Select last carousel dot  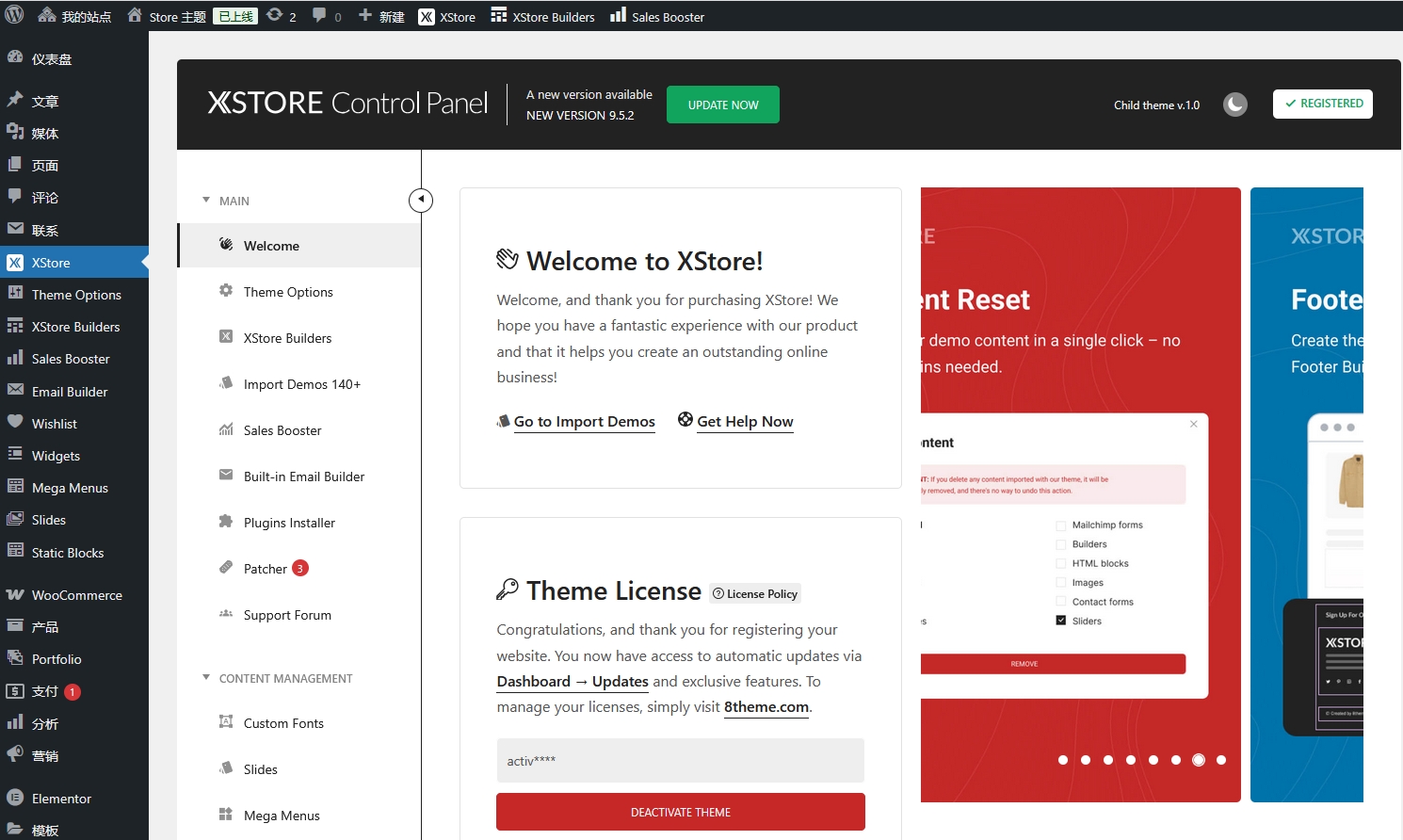1221,760
